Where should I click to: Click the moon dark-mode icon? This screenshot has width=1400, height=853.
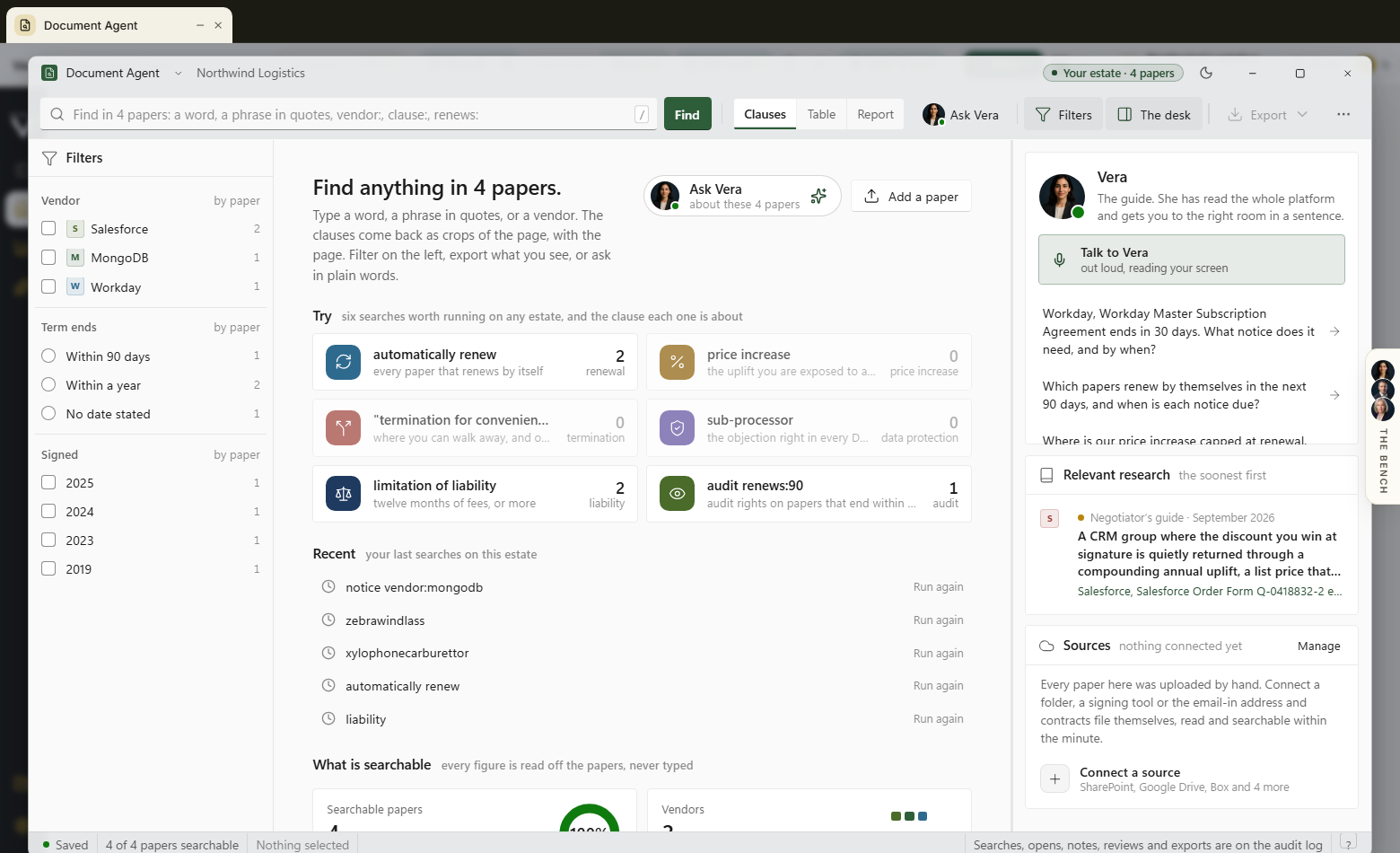[1206, 73]
